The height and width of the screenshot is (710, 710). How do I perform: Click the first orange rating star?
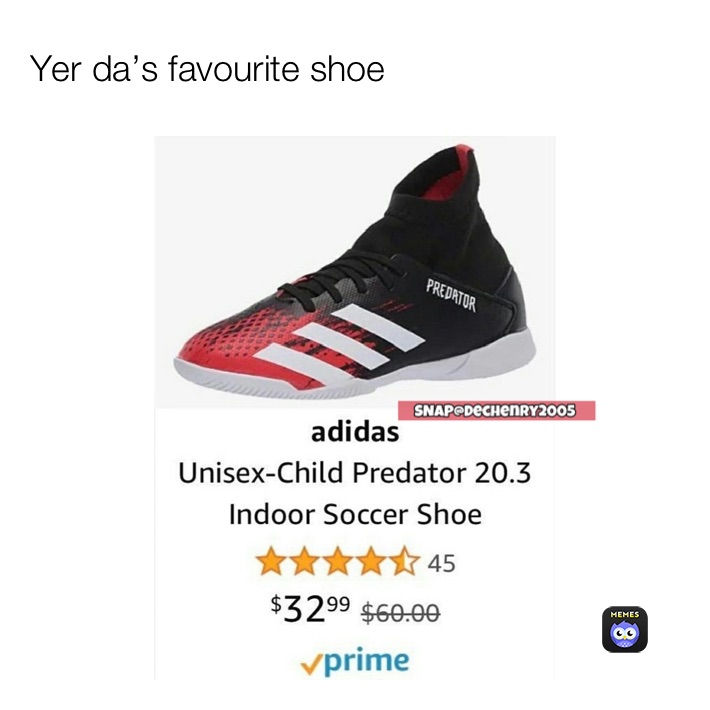coord(269,561)
